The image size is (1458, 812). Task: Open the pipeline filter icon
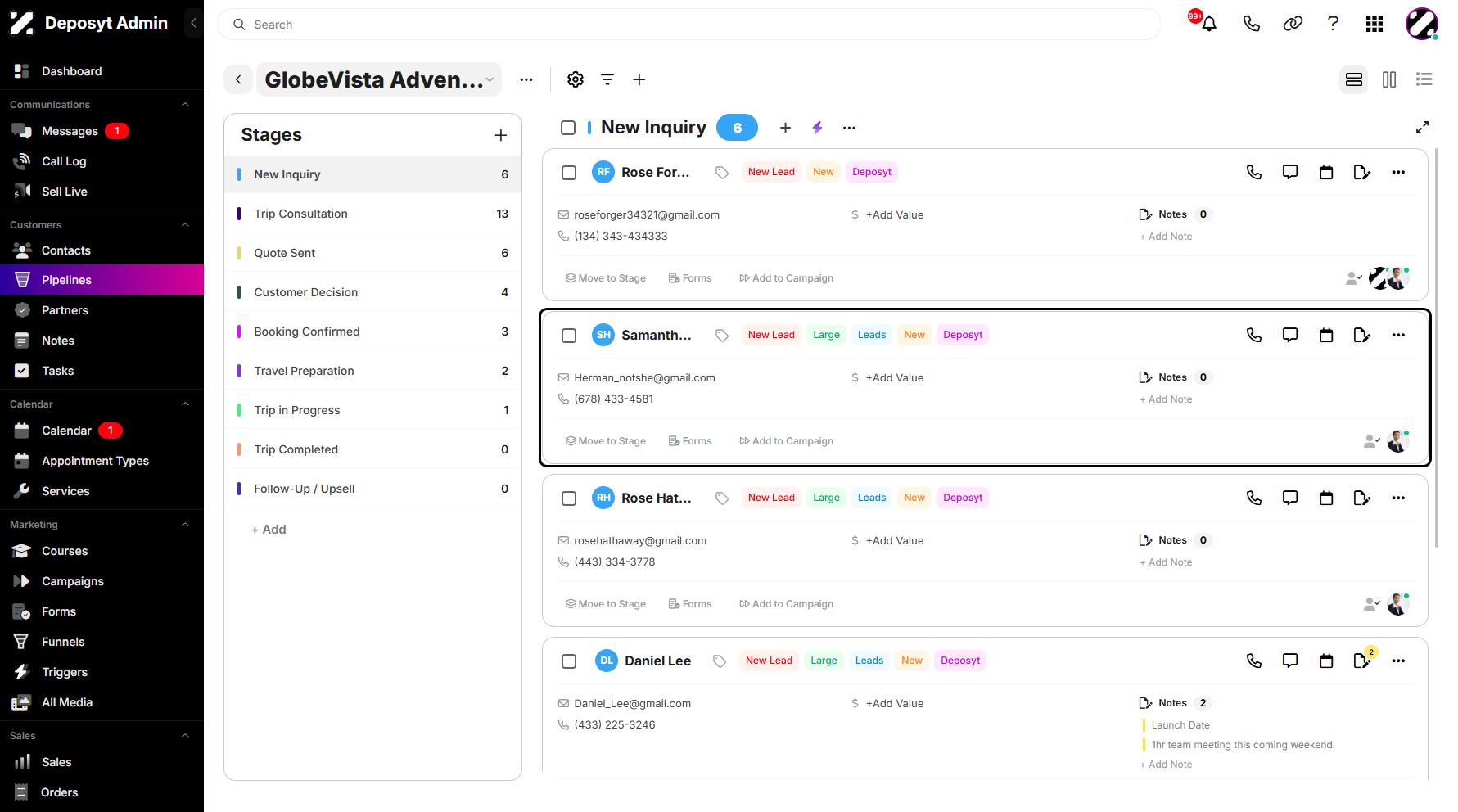pyautogui.click(x=607, y=79)
